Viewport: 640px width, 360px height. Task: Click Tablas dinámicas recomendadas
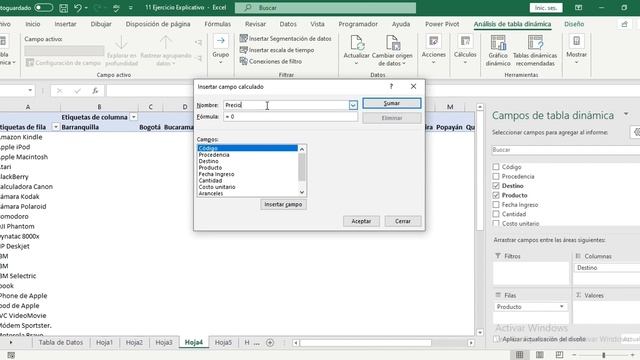pyautogui.click(x=535, y=51)
